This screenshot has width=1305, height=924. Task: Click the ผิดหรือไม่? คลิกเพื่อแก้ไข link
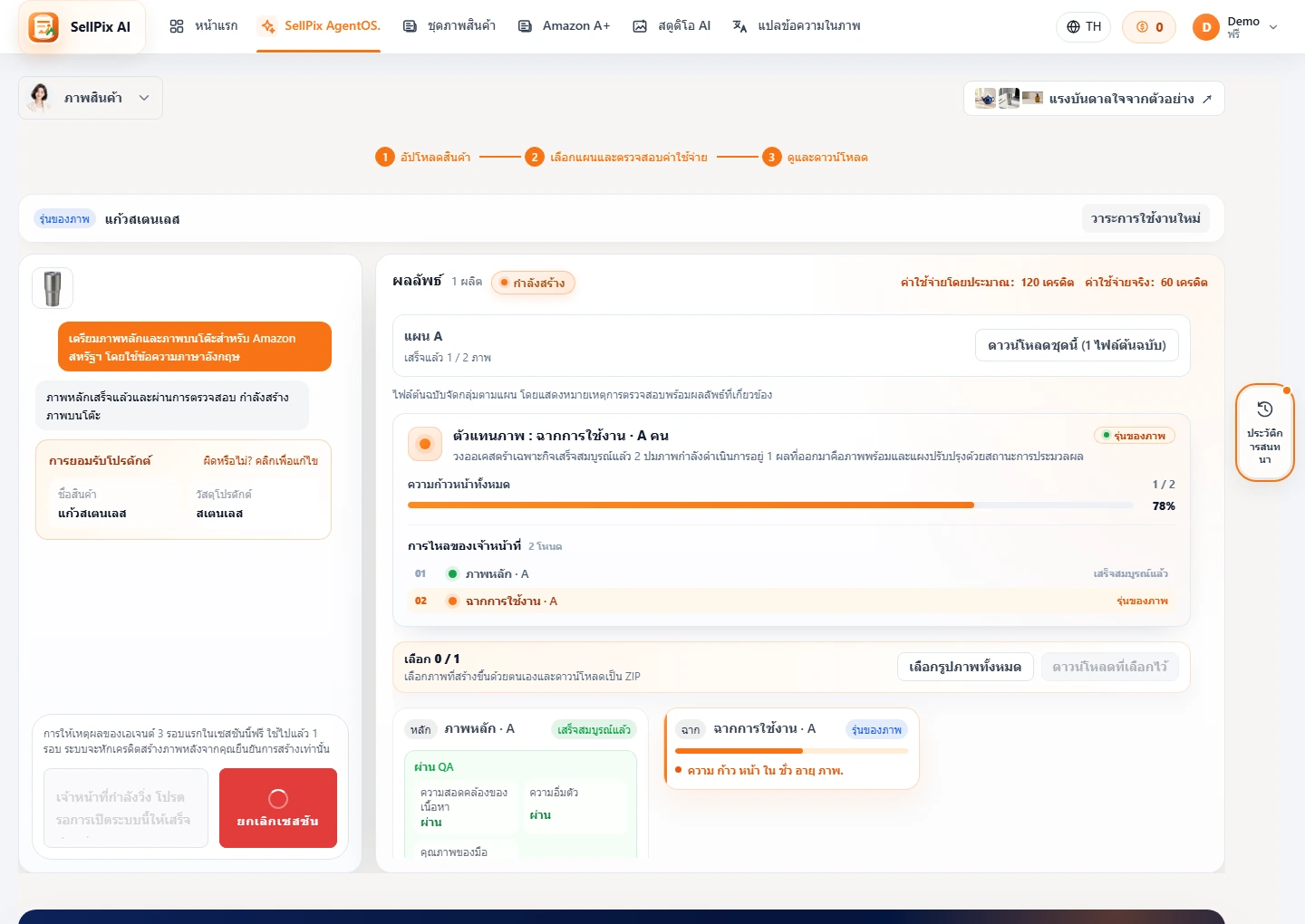tap(261, 461)
